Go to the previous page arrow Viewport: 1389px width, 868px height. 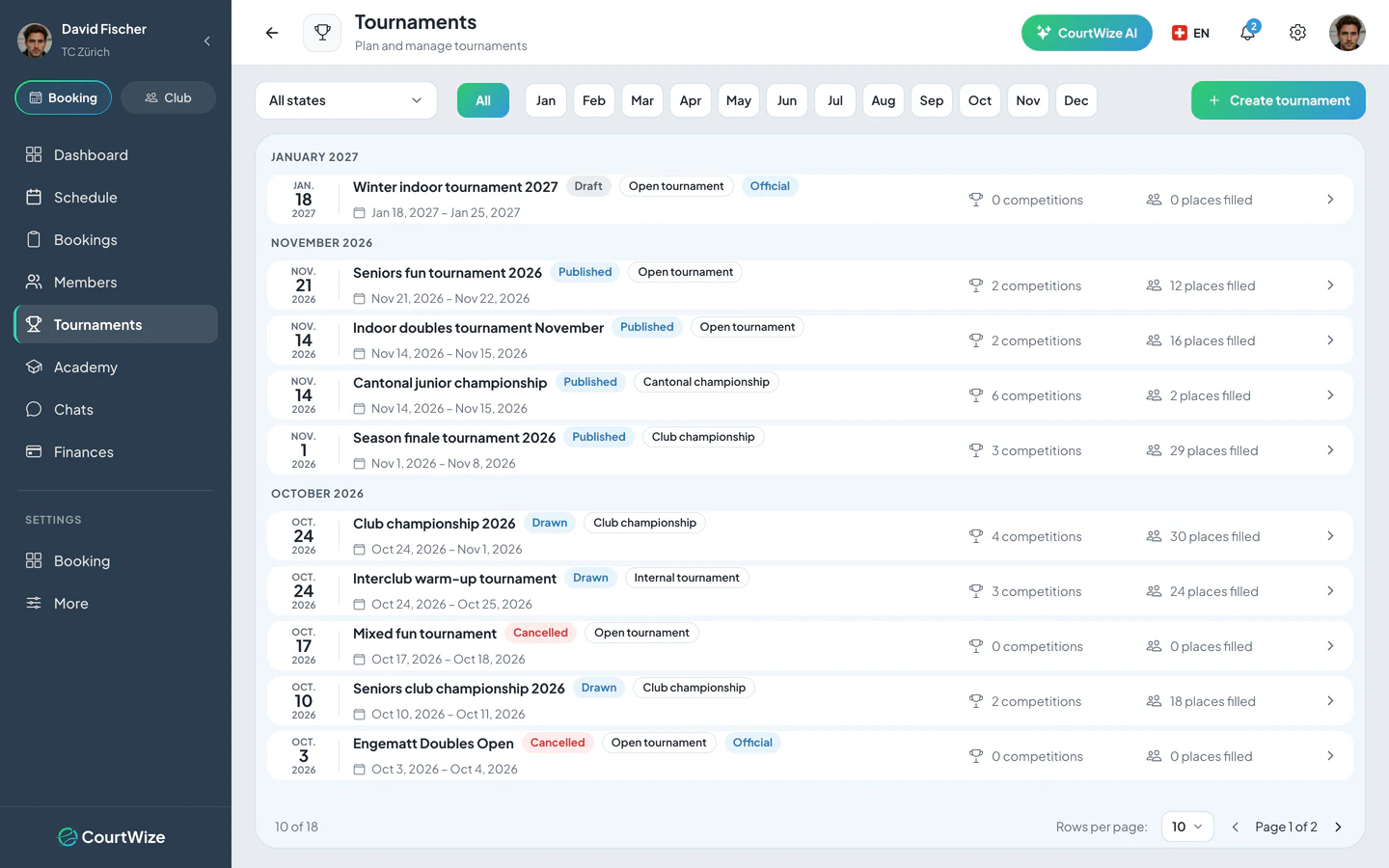pyautogui.click(x=1235, y=827)
